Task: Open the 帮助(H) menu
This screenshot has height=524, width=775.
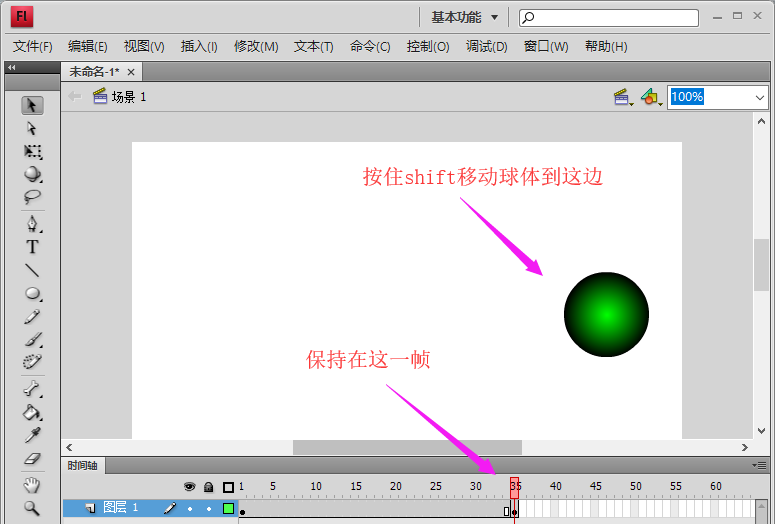Action: (606, 46)
